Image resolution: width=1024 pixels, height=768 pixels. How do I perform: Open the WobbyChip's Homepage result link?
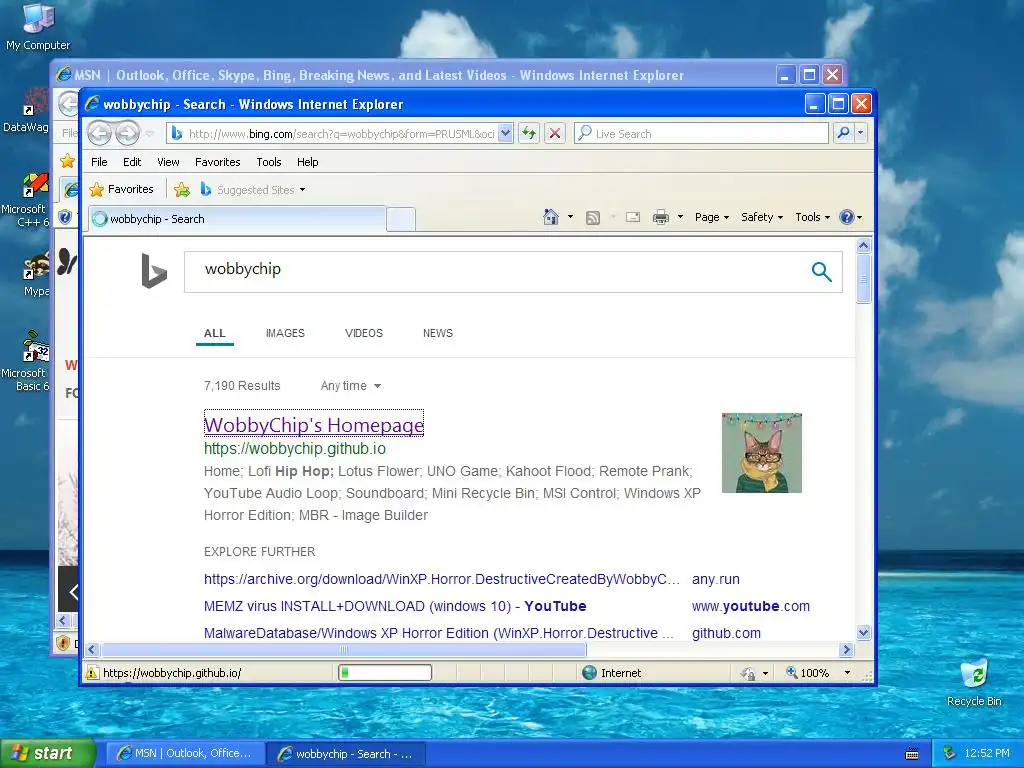pyautogui.click(x=314, y=425)
